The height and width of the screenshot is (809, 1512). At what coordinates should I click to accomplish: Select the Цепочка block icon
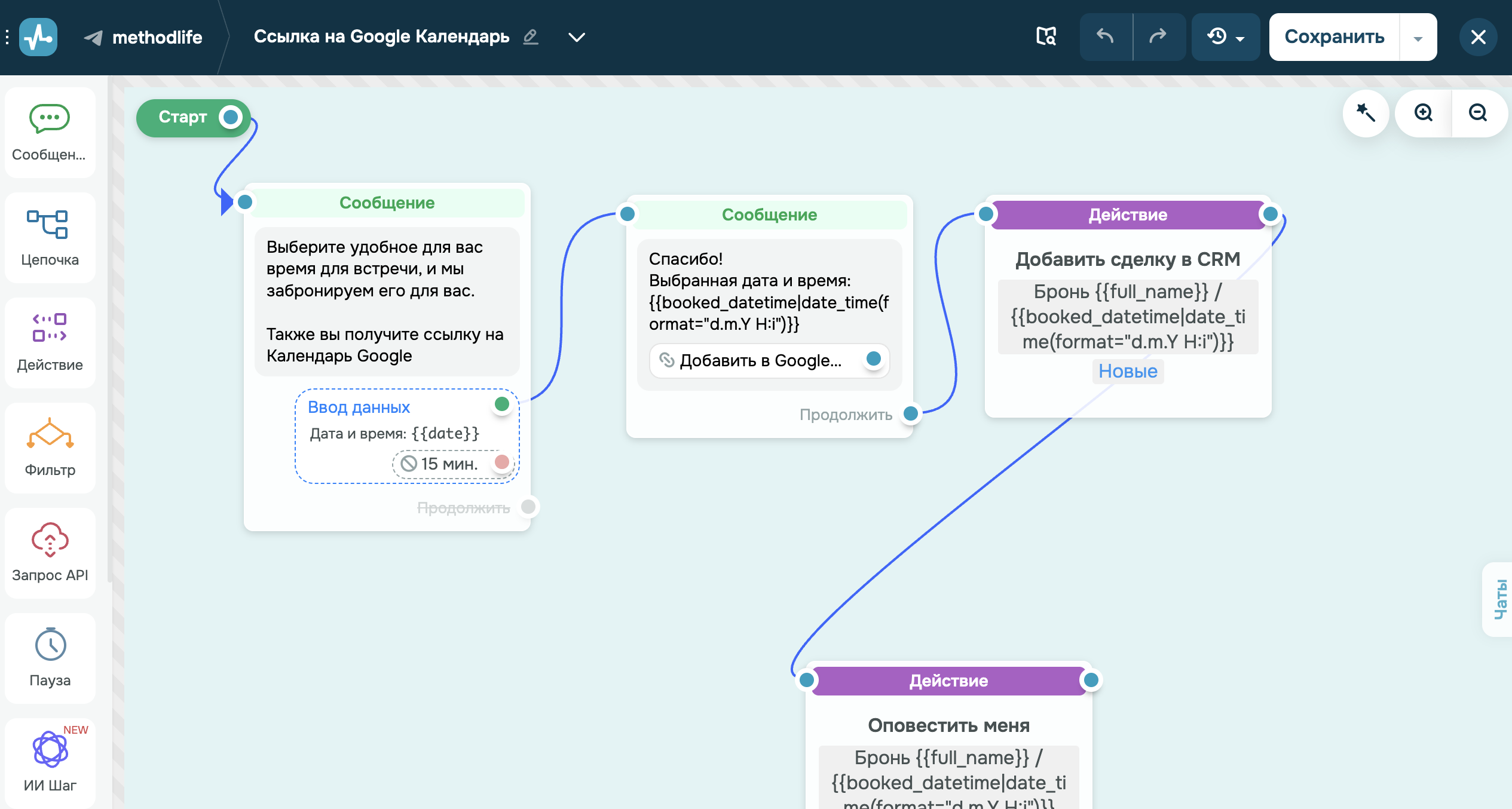coord(50,237)
